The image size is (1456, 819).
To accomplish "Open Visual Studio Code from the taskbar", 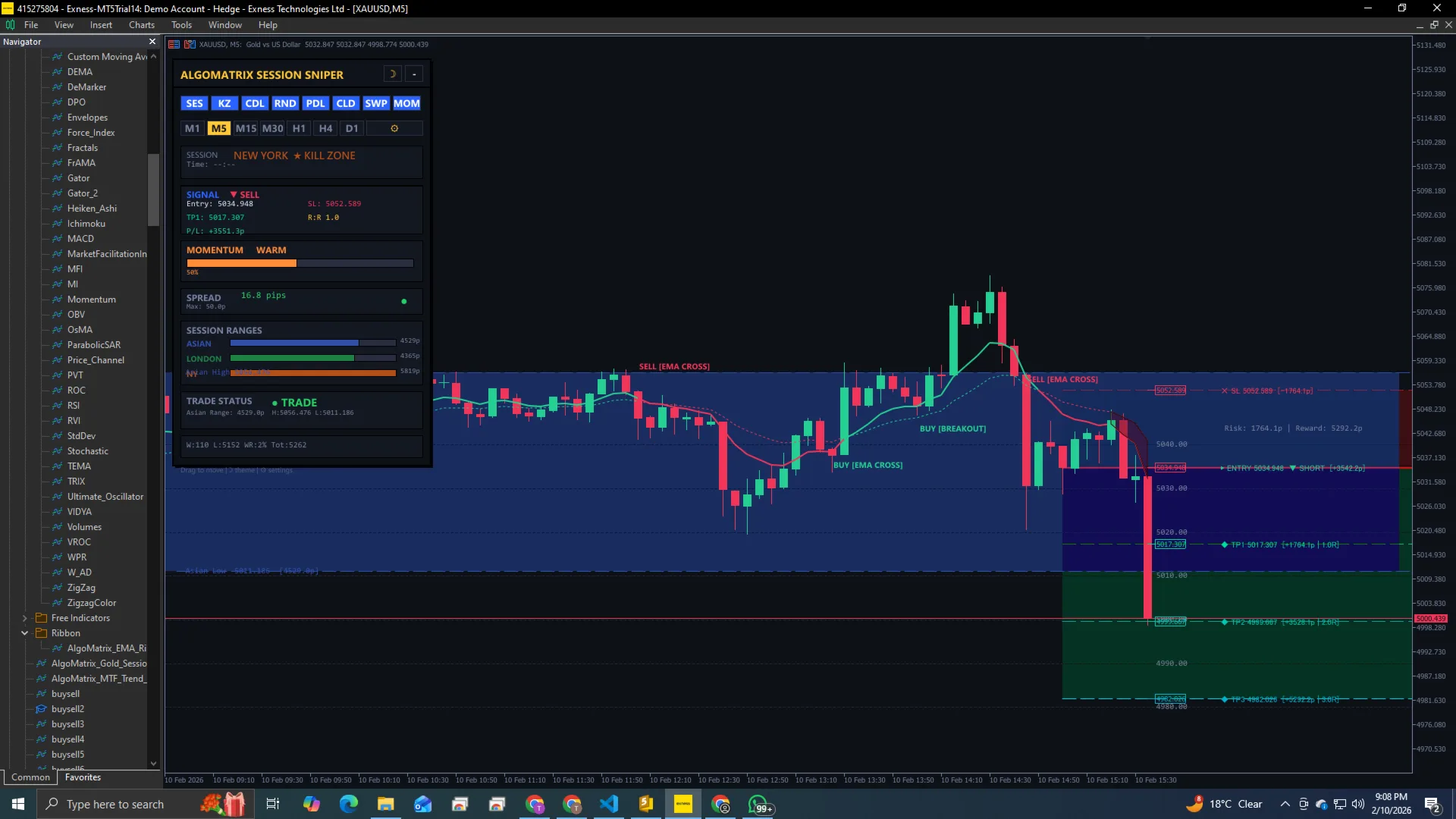I will coord(609,804).
